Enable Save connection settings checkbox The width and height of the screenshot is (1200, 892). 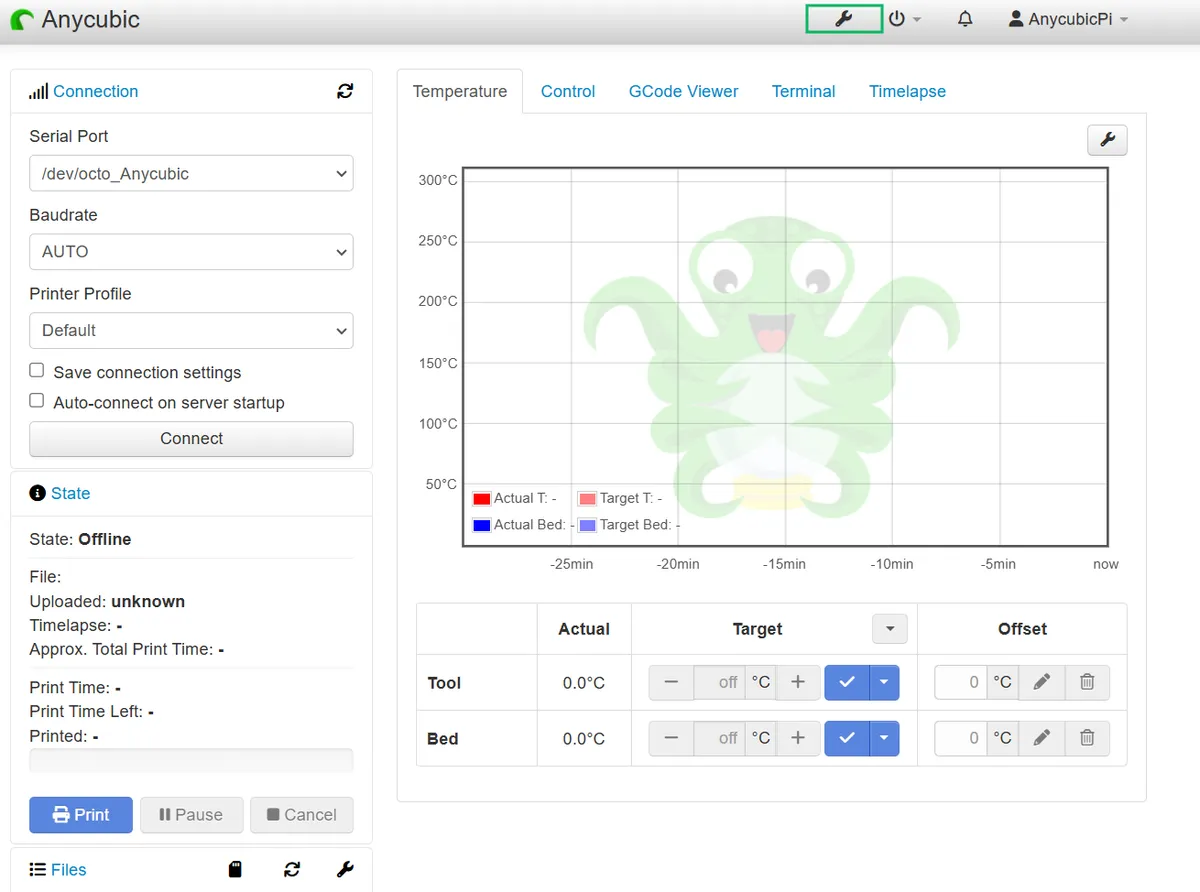37,370
